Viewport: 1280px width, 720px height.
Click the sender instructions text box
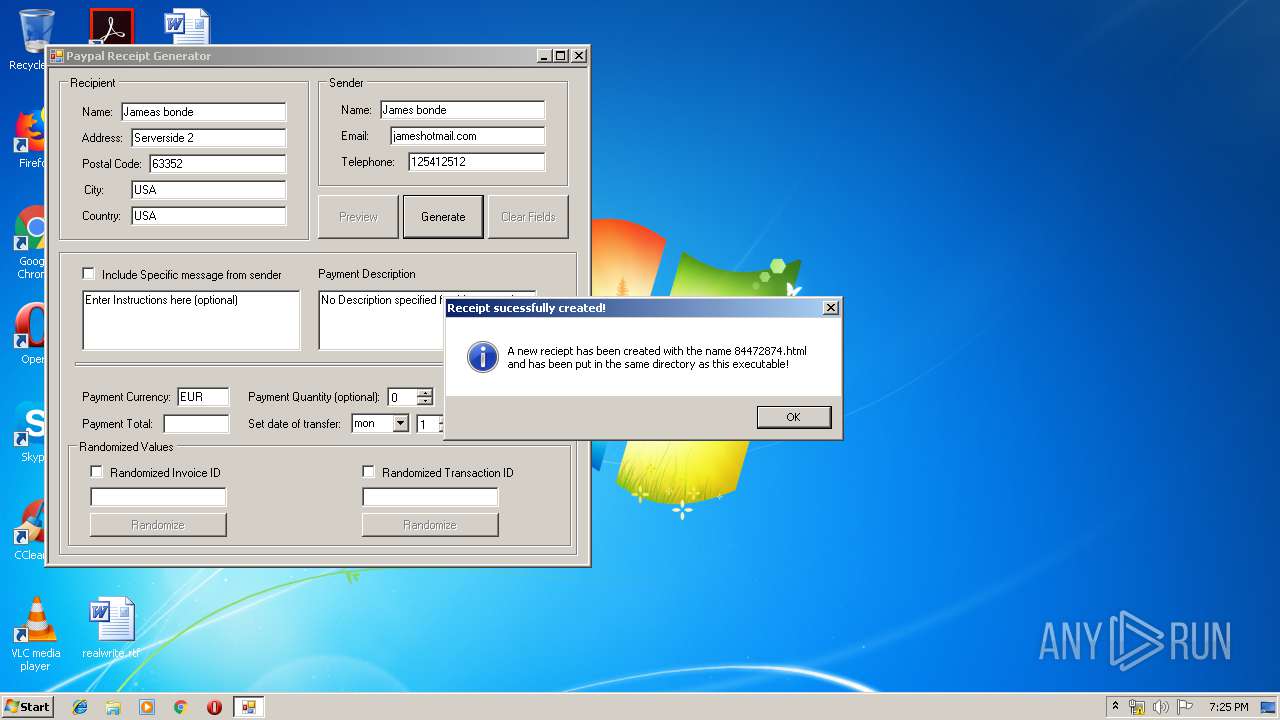pyautogui.click(x=191, y=320)
